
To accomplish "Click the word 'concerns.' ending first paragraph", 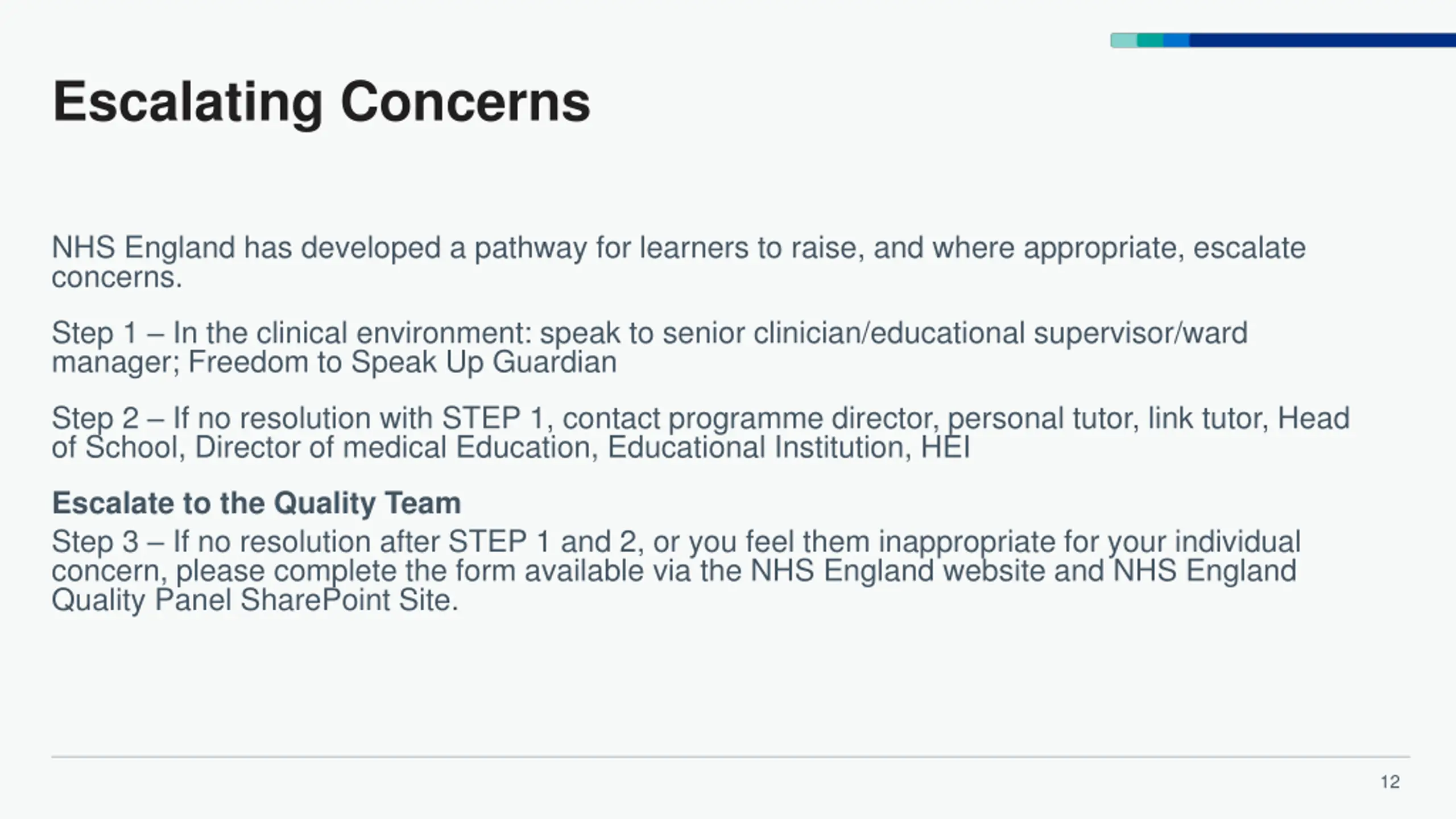I will tap(117, 278).
